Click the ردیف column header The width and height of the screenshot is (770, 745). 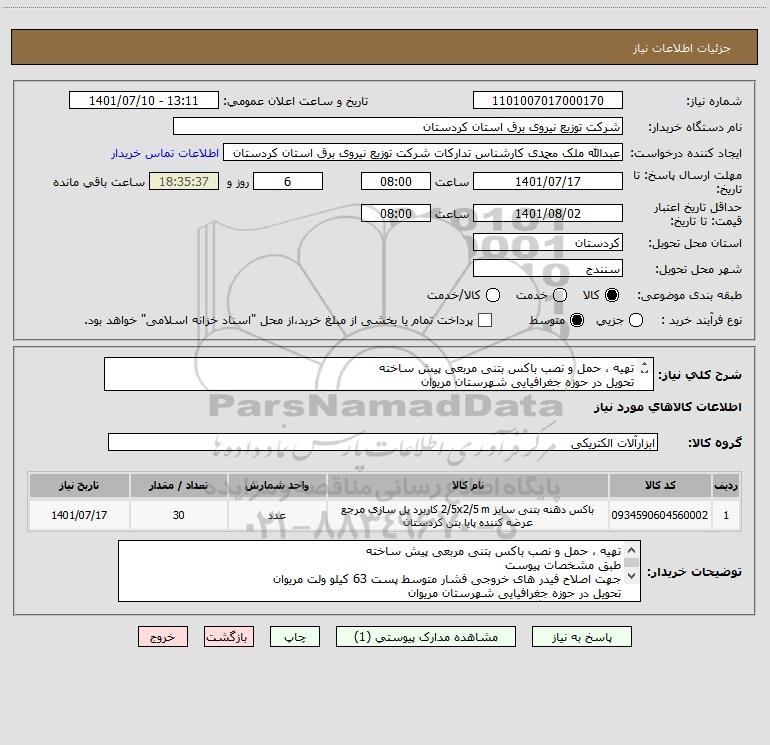[x=726, y=485]
